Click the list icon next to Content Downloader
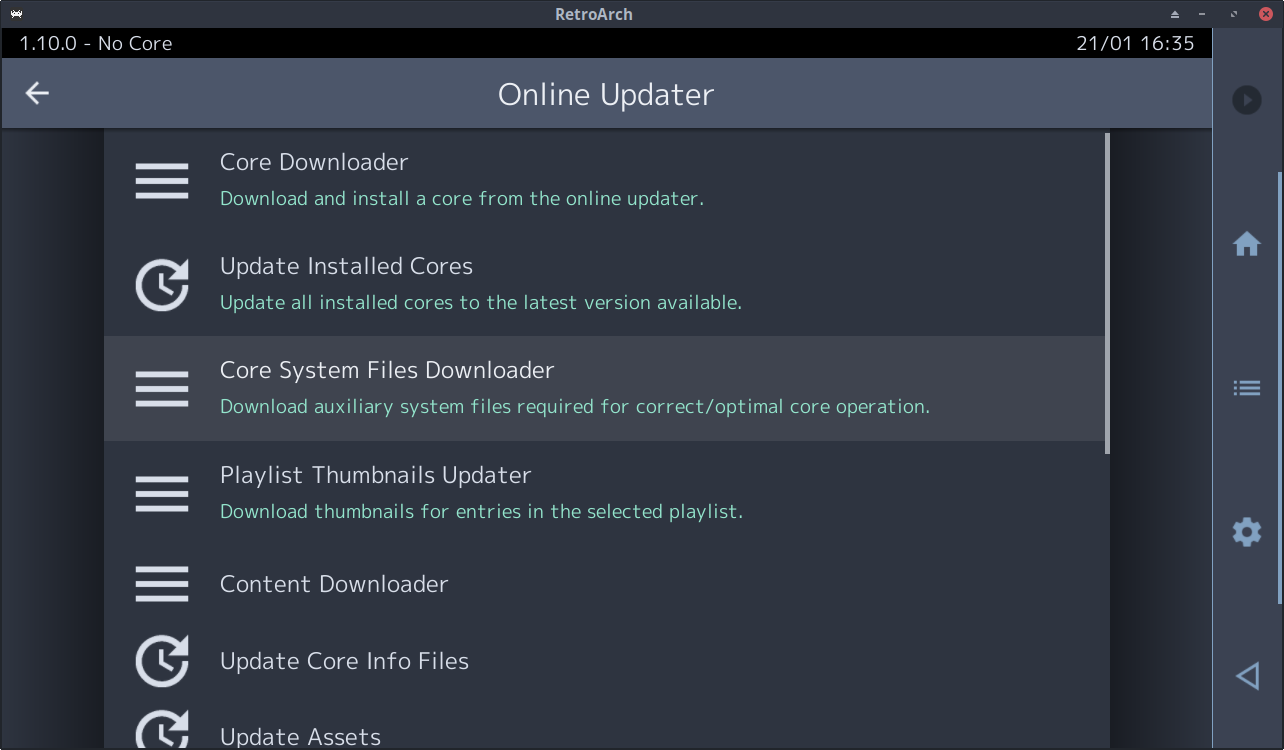The image size is (1284, 750). pyautogui.click(x=161, y=583)
